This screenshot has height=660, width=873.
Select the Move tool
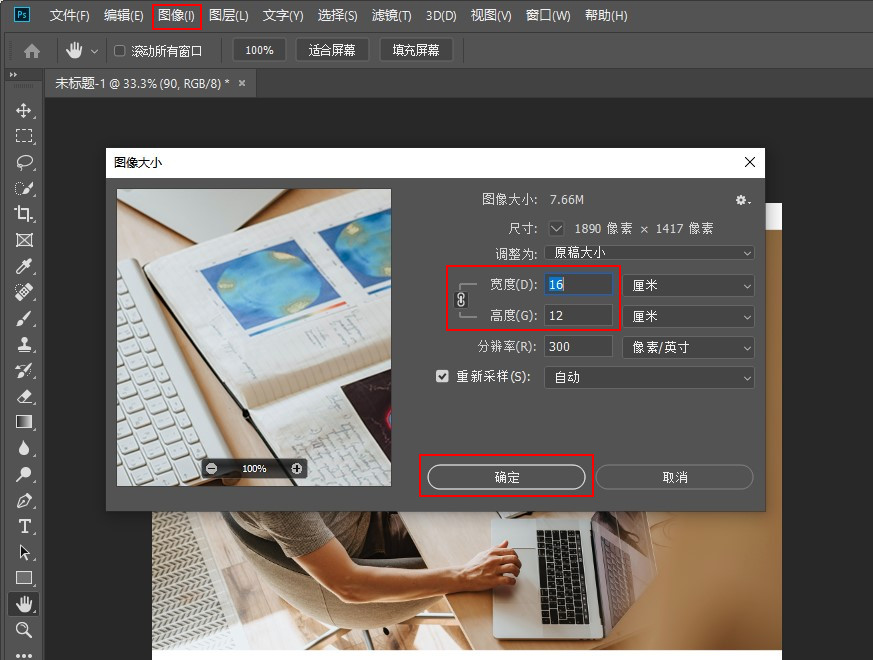pos(23,110)
